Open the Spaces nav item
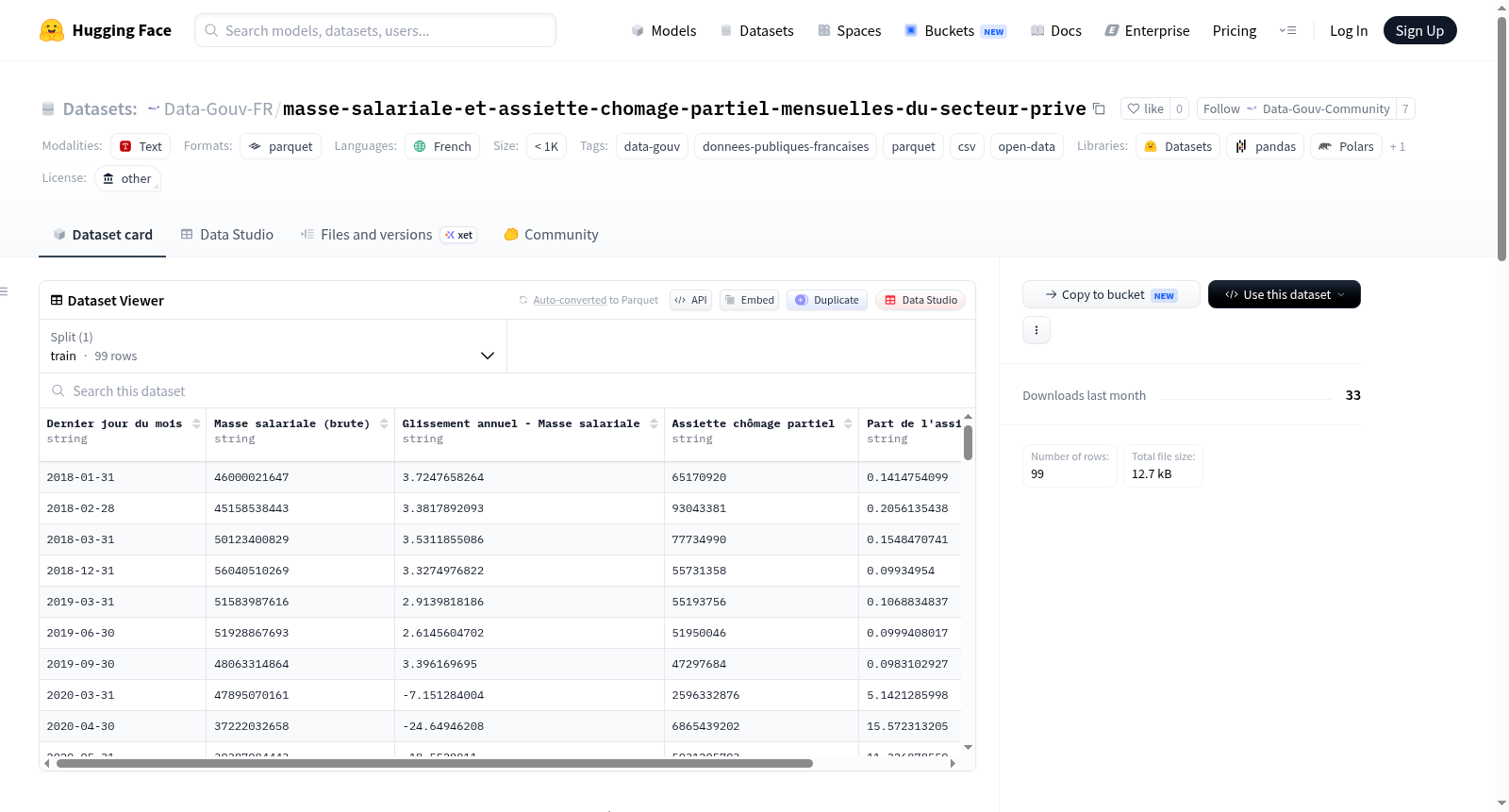The height and width of the screenshot is (812, 1509). (x=850, y=30)
